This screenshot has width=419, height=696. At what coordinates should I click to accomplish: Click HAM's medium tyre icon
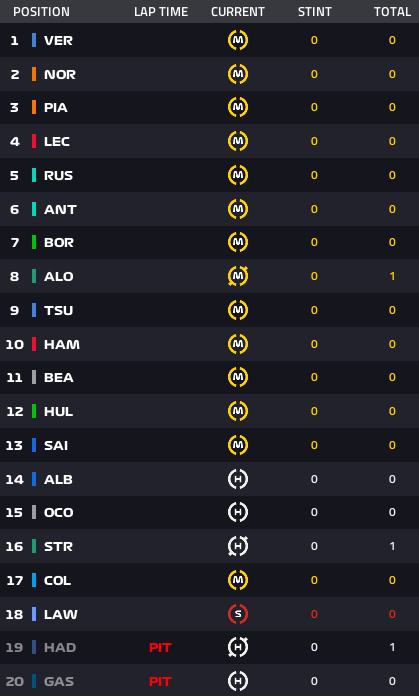click(x=238, y=344)
